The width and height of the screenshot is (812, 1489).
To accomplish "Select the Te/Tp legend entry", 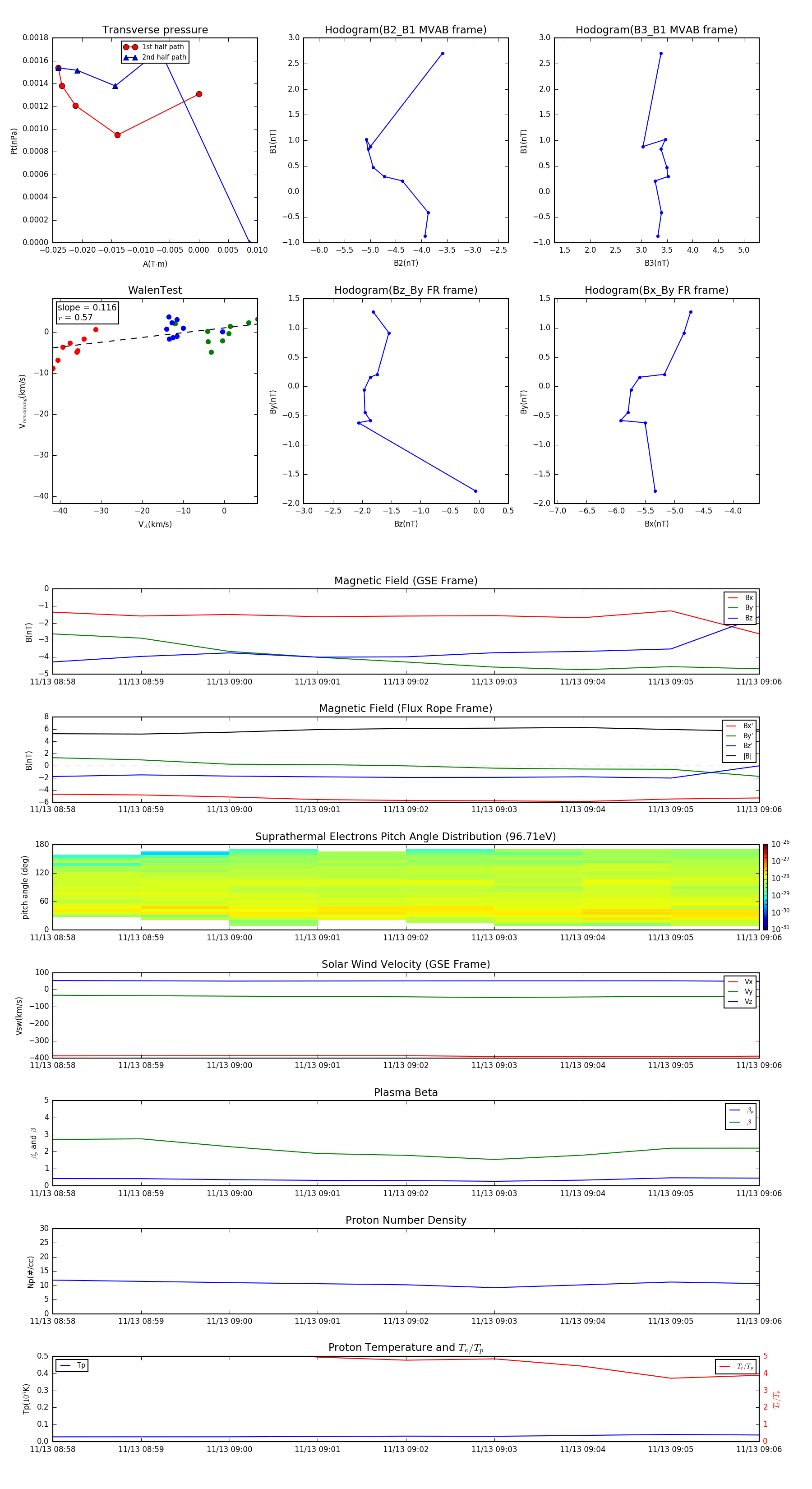I will click(x=736, y=1366).
